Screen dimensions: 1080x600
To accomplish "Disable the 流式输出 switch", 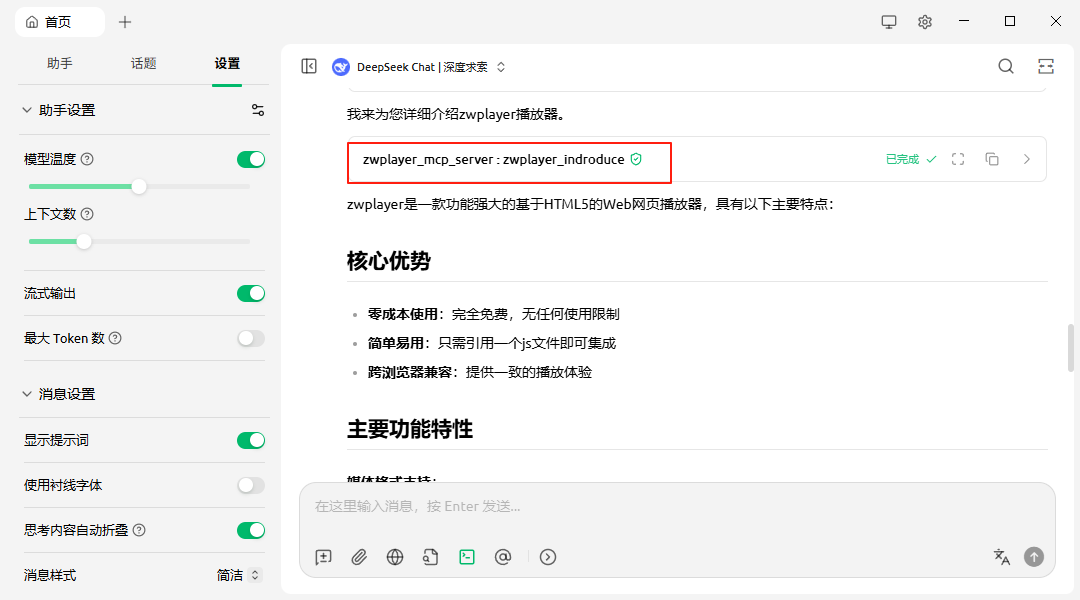I will coord(251,293).
